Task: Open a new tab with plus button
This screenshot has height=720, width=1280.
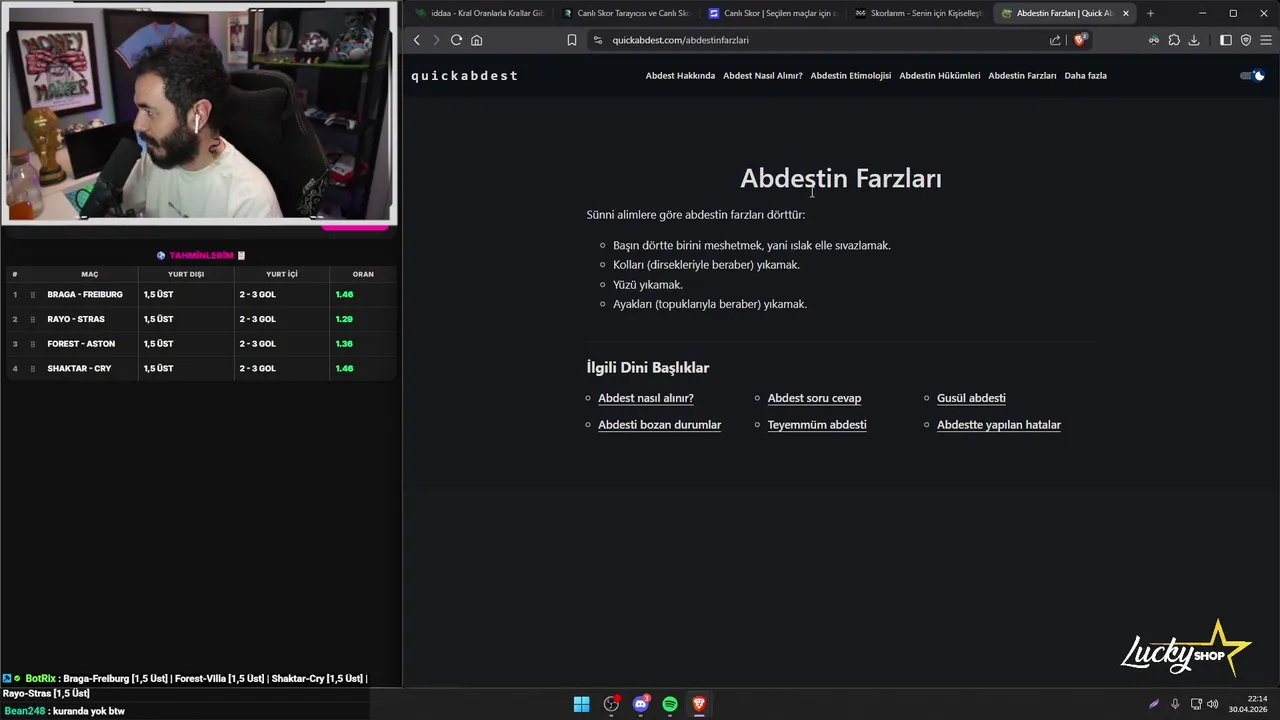Action: click(x=1150, y=13)
